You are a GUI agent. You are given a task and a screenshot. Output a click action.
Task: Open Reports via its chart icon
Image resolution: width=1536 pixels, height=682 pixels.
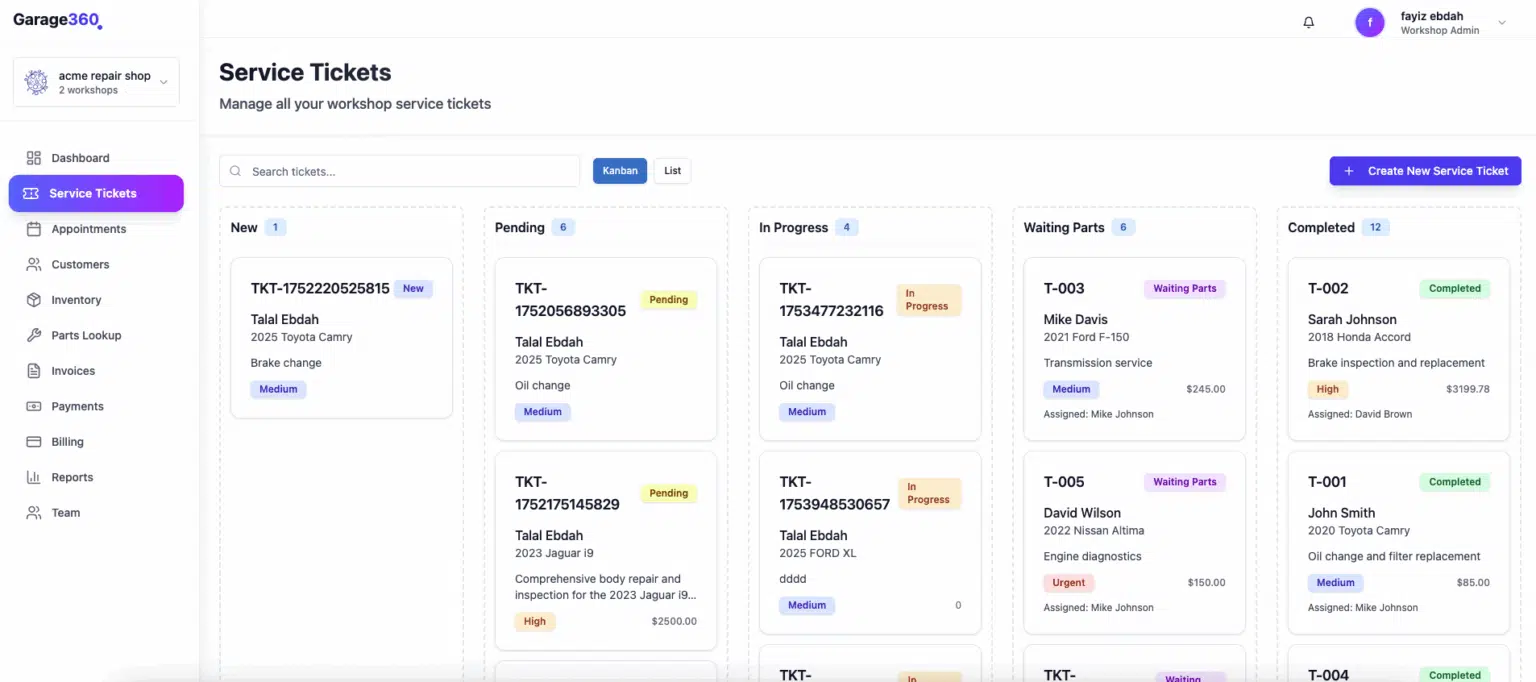(x=33, y=477)
